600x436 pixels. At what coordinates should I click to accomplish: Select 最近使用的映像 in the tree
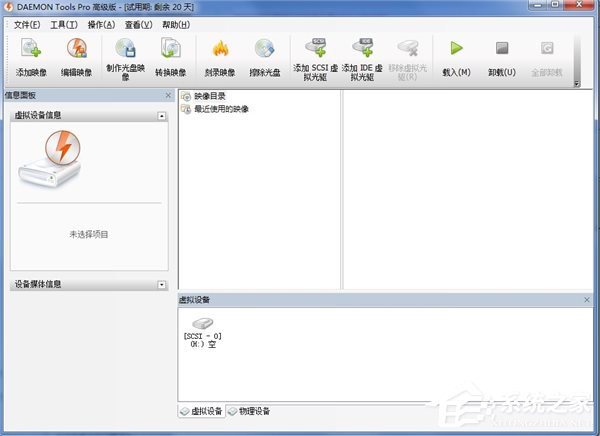[x=220, y=109]
